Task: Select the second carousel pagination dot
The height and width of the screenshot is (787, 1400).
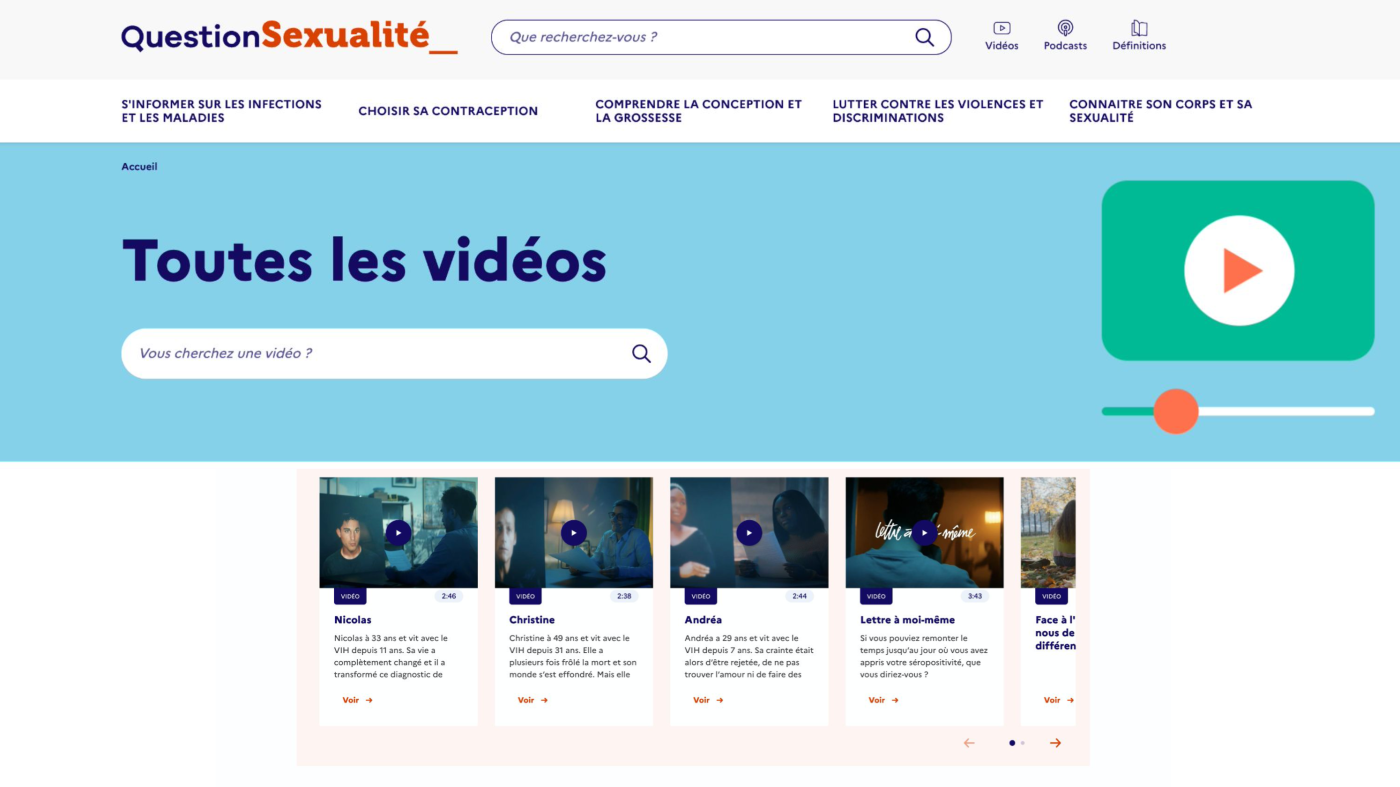Action: pos(1022,743)
